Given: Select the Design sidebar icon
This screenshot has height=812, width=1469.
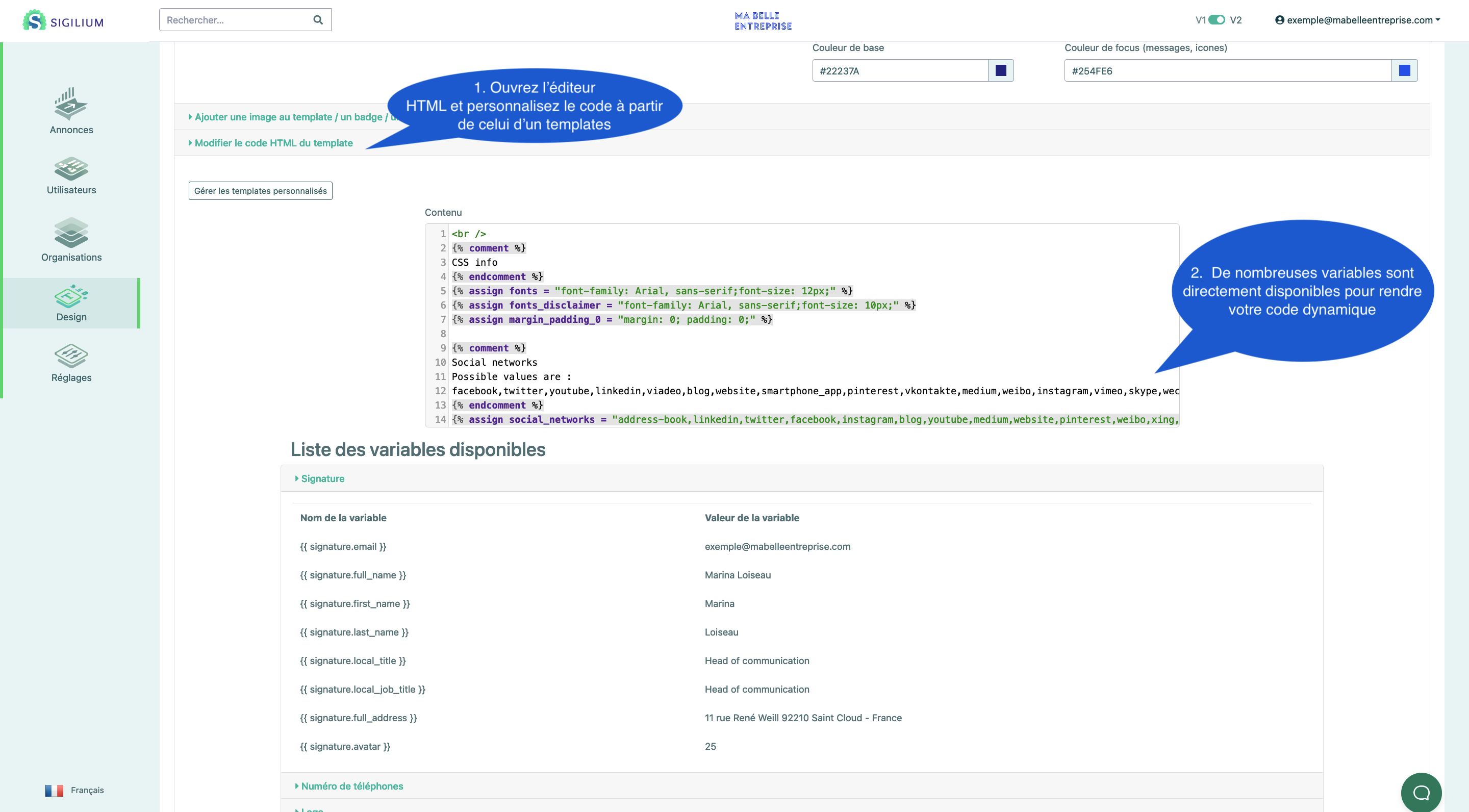Looking at the screenshot, I should [x=71, y=296].
